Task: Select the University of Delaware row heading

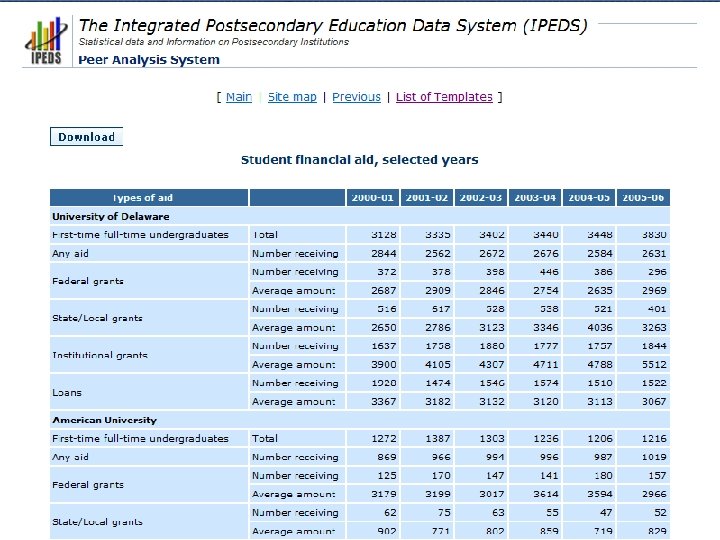Action: pyautogui.click(x=111, y=216)
